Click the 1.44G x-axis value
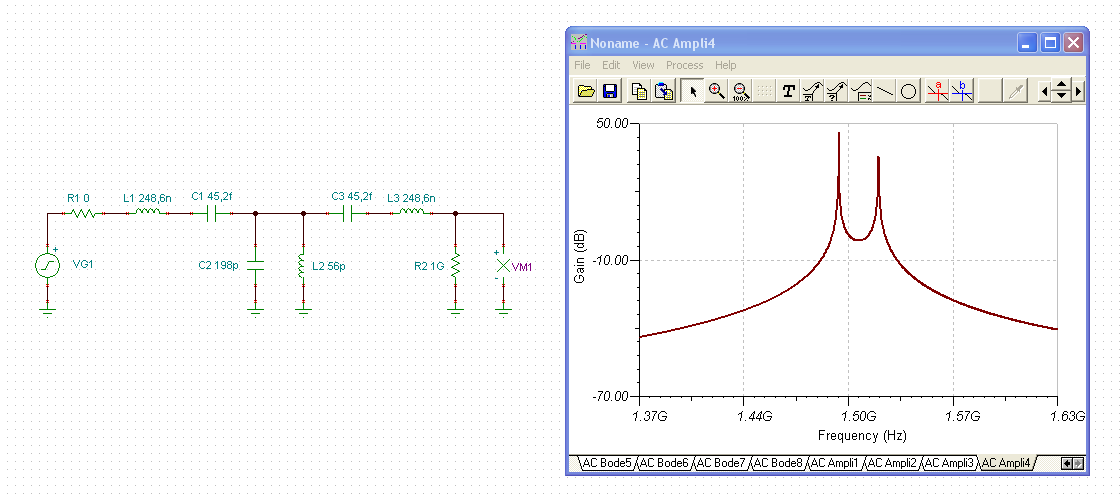Image resolution: width=1120 pixels, height=501 pixels. (755, 417)
